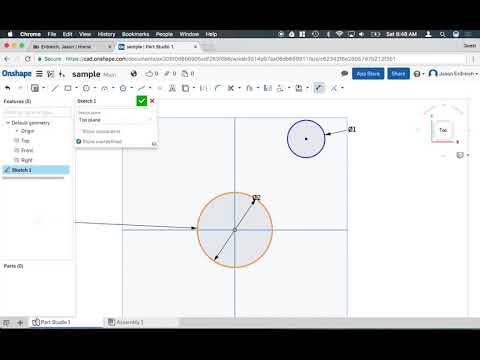Viewport: 480px width, 360px height.
Task: Open the Polygon tool dropdown arrow
Action: [132, 88]
